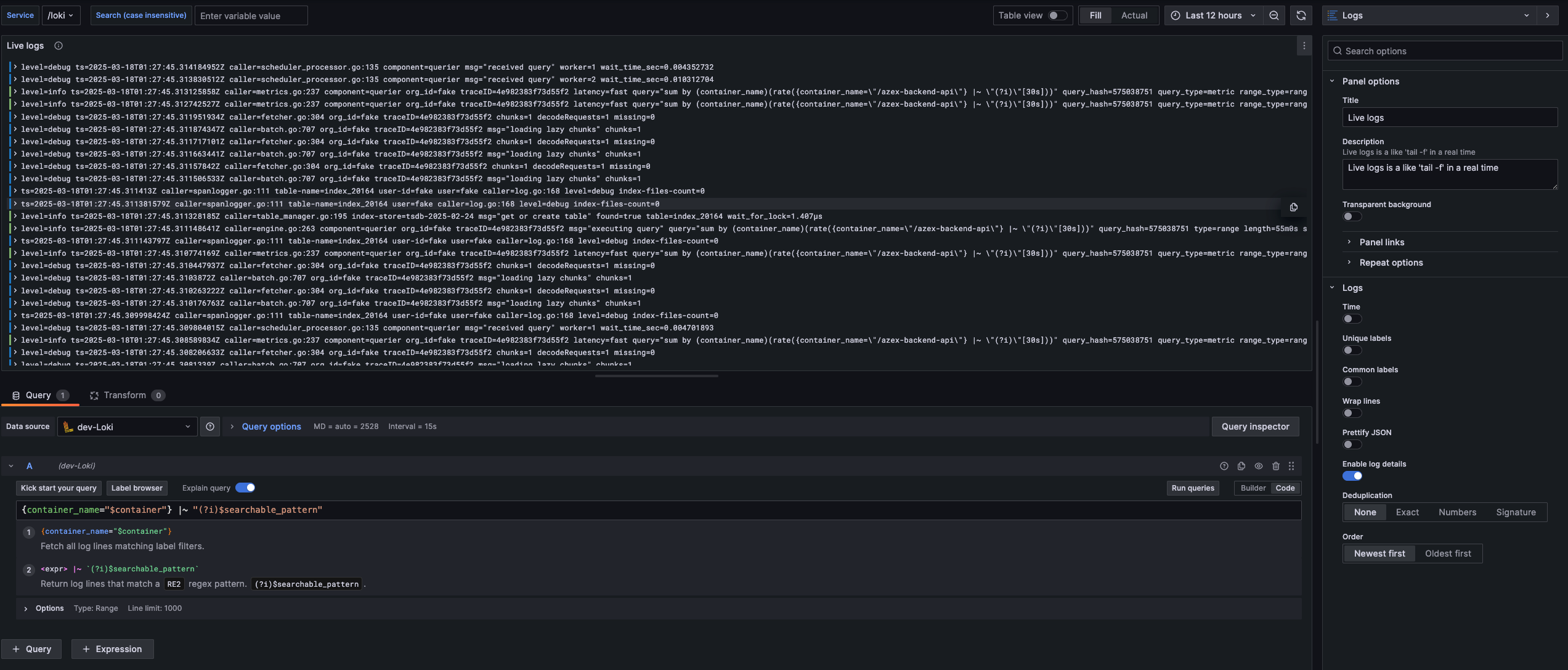Click Run queries button
The image size is (1568, 670).
pyautogui.click(x=1193, y=488)
